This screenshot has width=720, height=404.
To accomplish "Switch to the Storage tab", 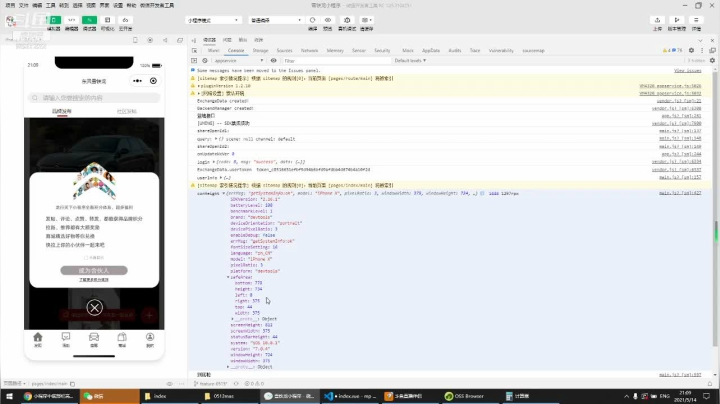I will [x=260, y=50].
